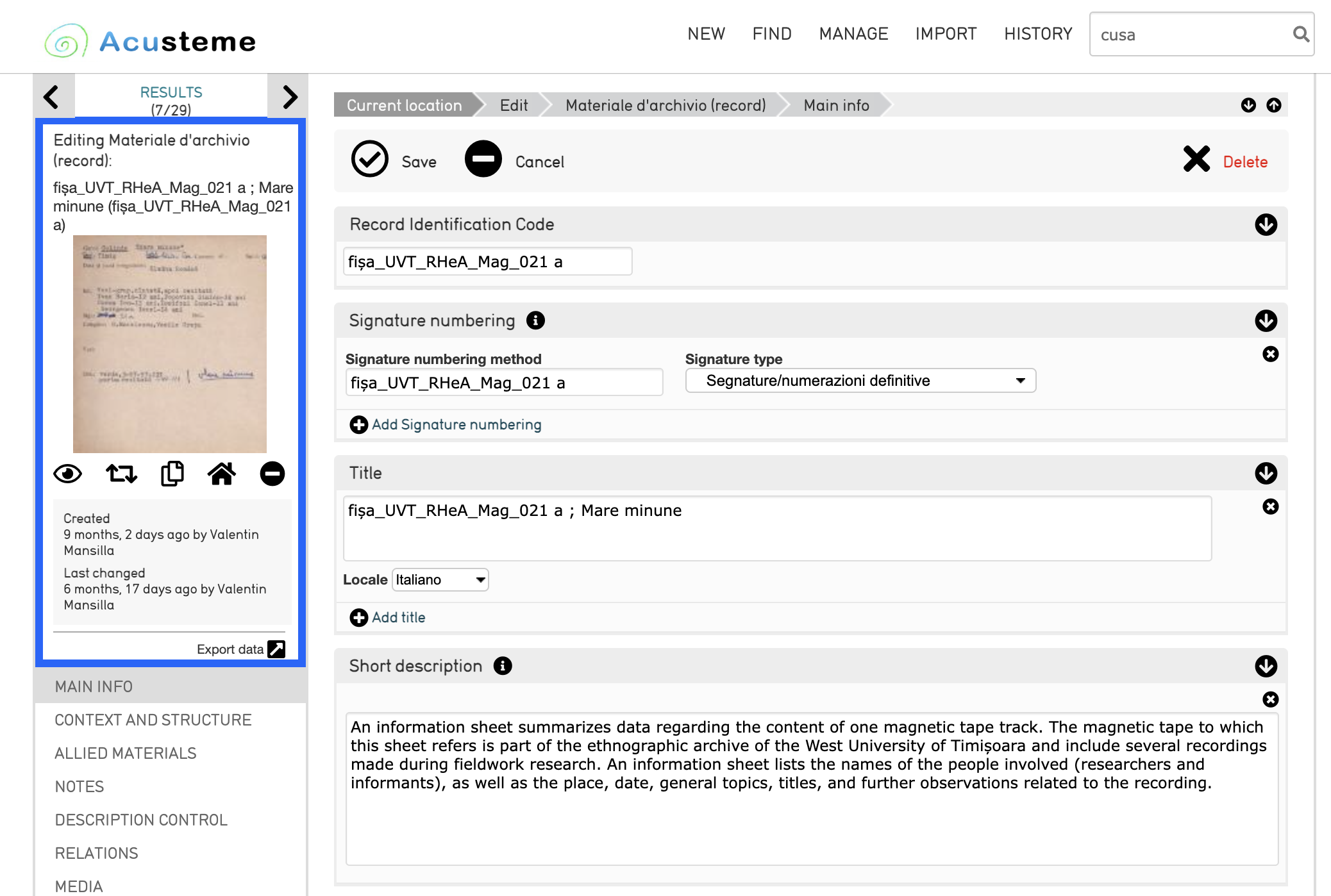The width and height of the screenshot is (1331, 896).
Task: Collapse Record Identification Code section
Action: point(1266,224)
